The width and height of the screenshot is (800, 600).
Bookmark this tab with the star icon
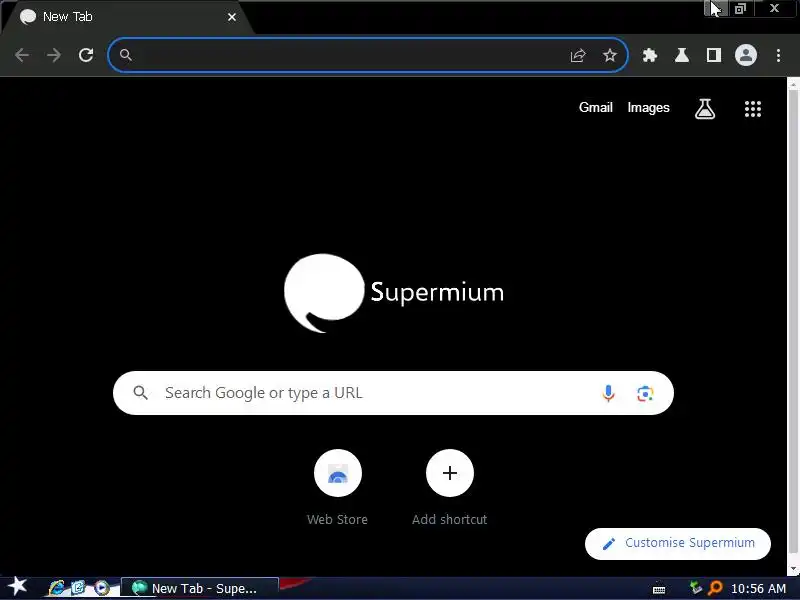coord(610,55)
